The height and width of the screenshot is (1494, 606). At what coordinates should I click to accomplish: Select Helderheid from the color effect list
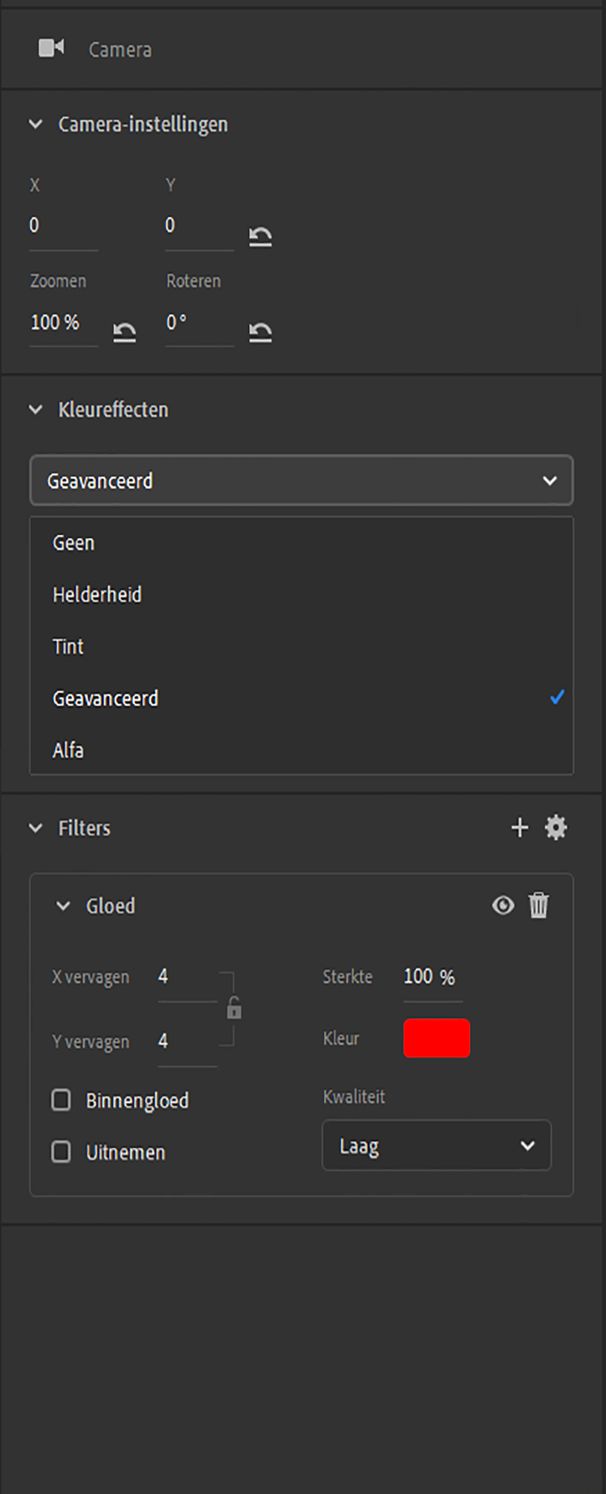(97, 594)
